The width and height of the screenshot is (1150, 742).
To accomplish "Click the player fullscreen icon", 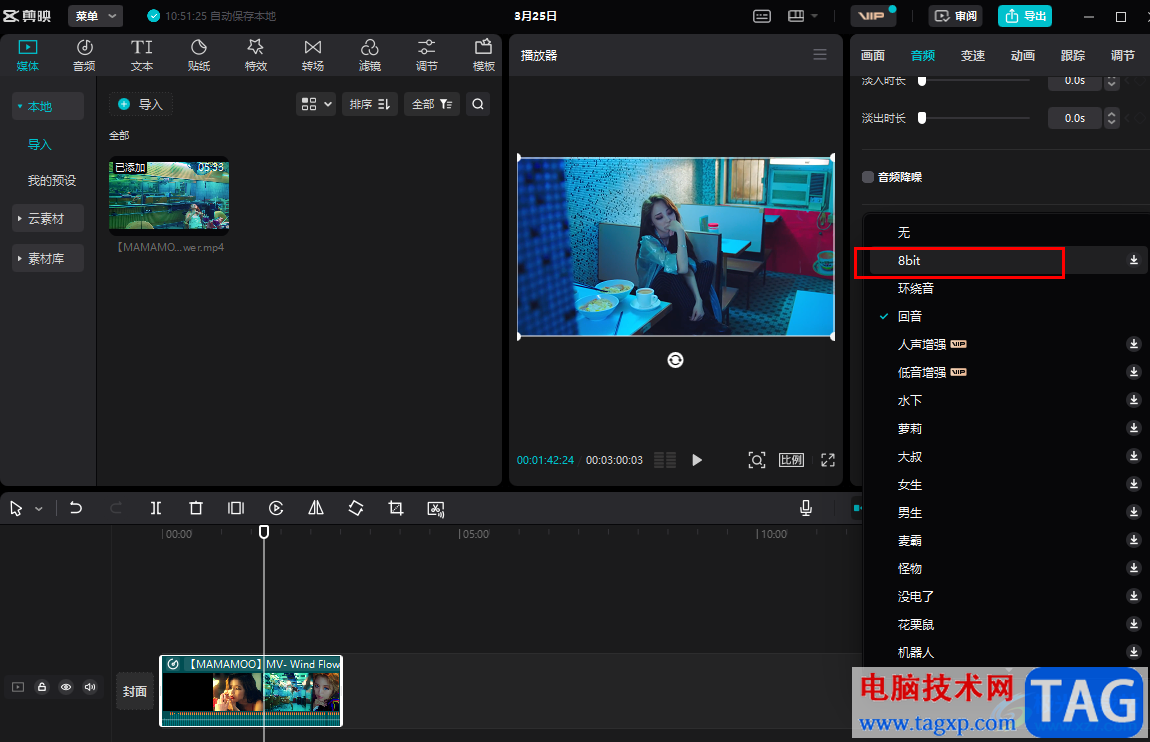I will point(828,460).
